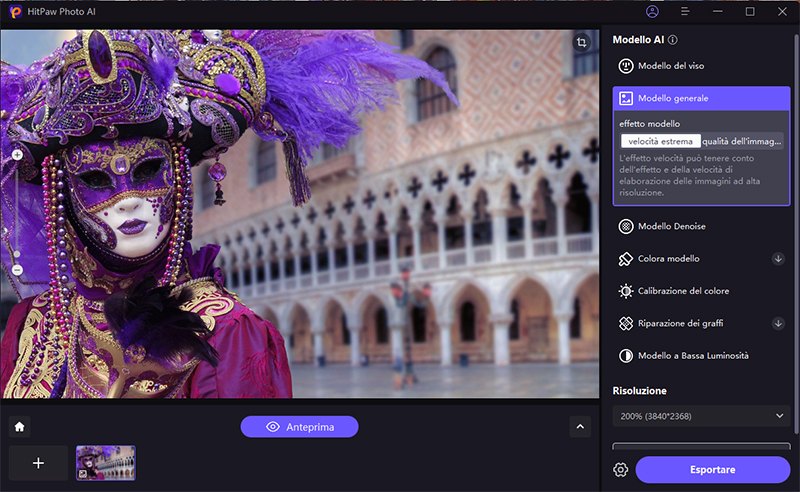This screenshot has width=800, height=492.
Task: Open settings gear next to Esportare
Action: 621,470
